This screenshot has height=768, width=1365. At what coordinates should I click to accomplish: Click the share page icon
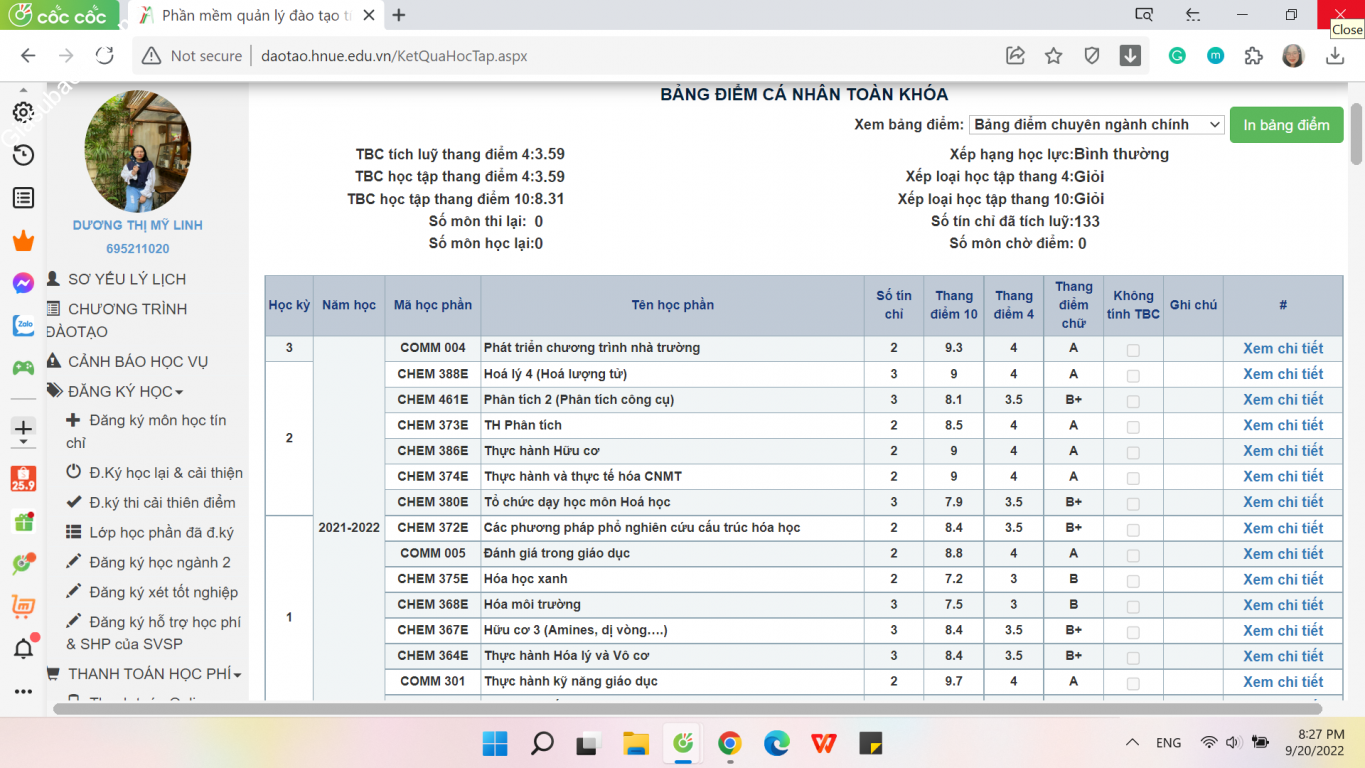pos(1015,56)
